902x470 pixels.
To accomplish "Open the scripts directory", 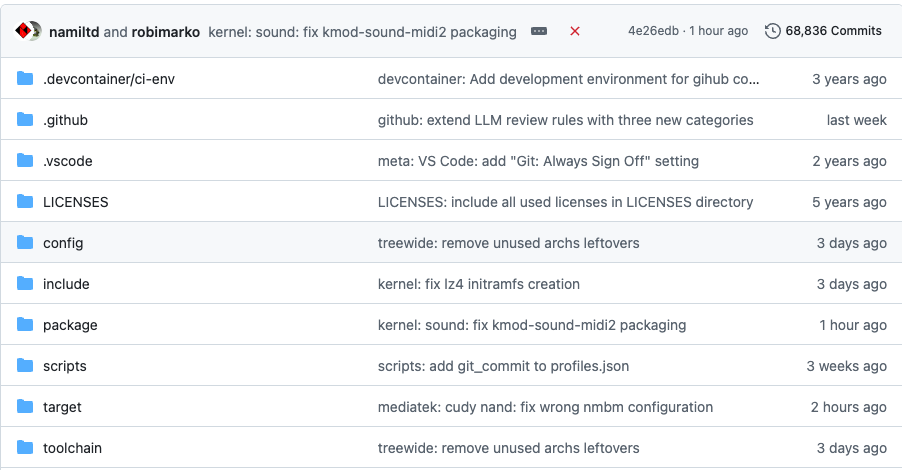I will pos(65,366).
